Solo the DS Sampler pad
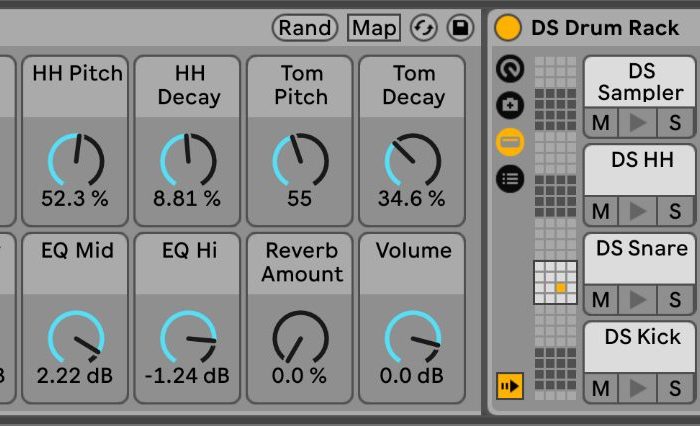Viewport: 700px width, 426px height. [675, 122]
